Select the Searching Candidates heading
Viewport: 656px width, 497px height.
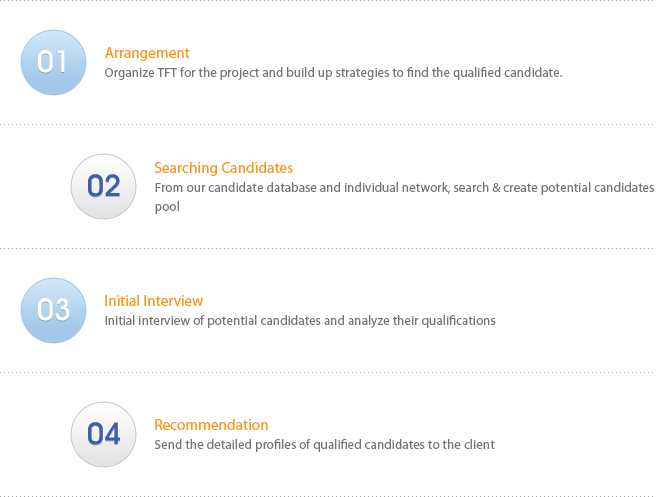point(223,168)
